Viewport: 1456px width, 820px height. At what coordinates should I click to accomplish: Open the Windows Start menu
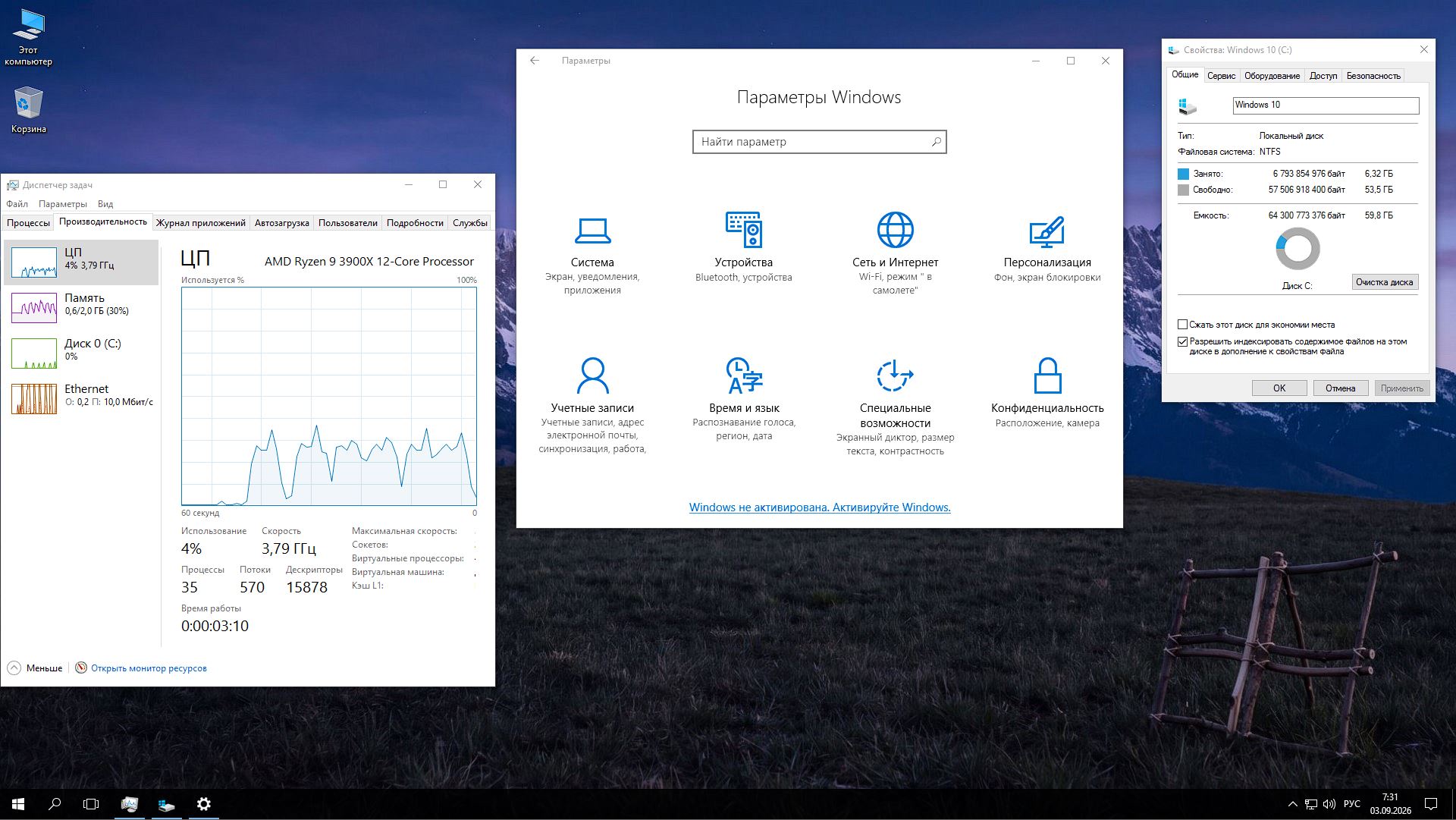tap(18, 804)
